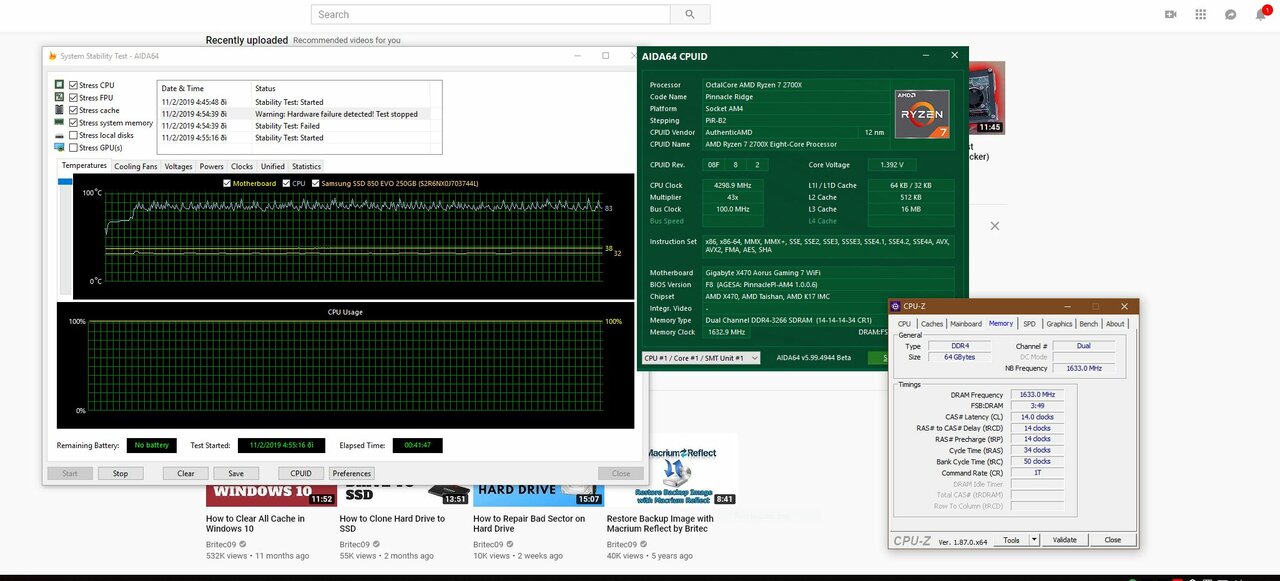The width and height of the screenshot is (1280, 581).
Task: Open the SPD tab in CPU-Z
Action: coord(1030,324)
